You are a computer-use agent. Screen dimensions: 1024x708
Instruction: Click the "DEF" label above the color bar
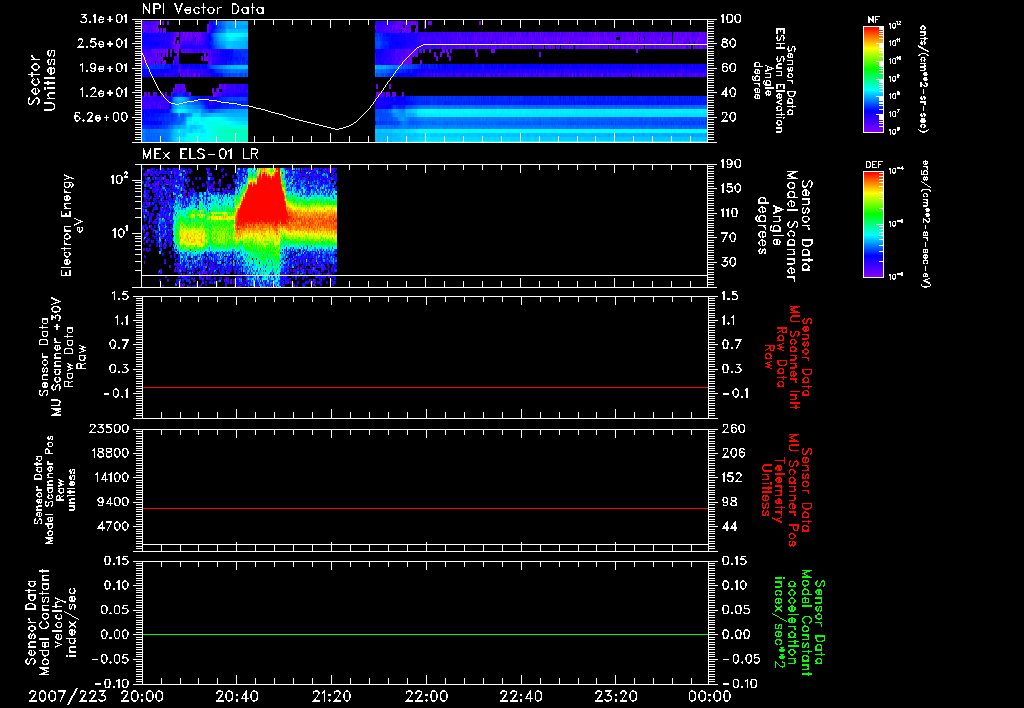[874, 165]
